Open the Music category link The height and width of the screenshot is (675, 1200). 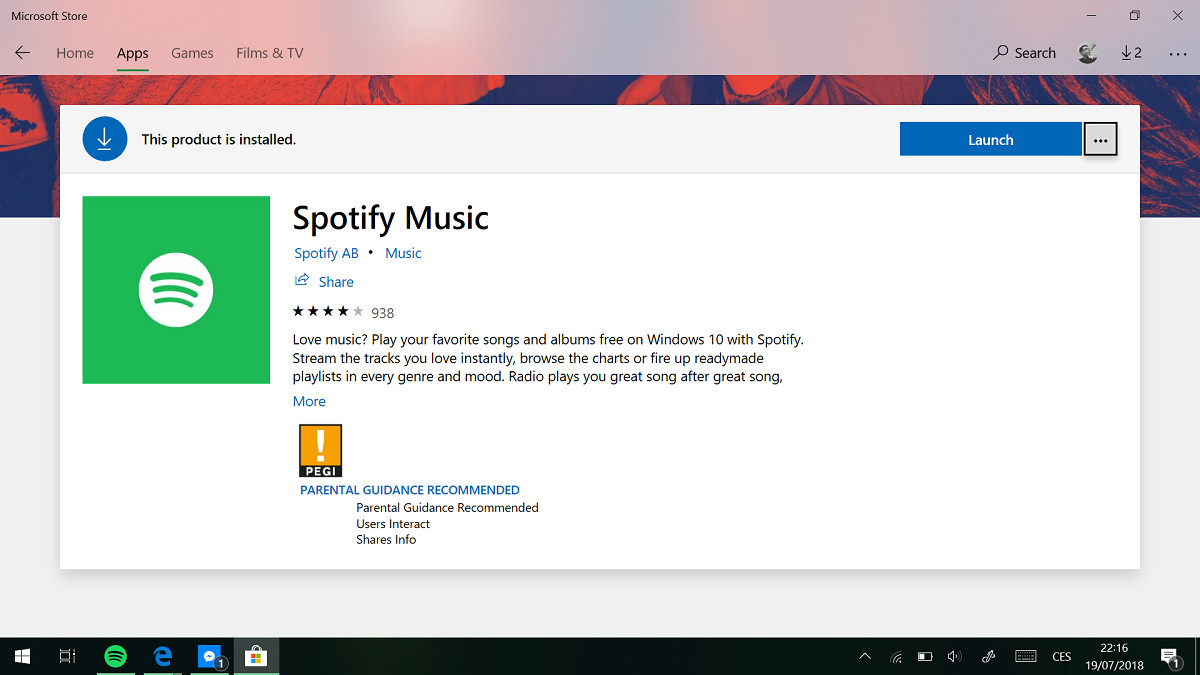point(403,253)
